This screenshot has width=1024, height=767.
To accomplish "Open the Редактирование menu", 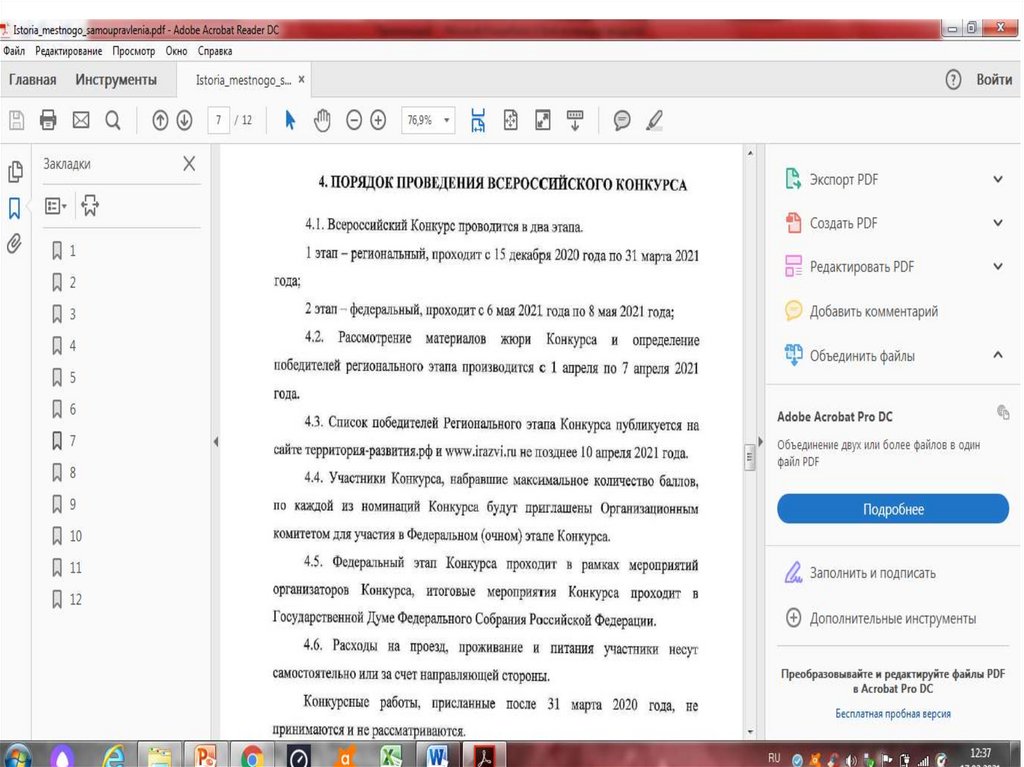I will point(68,51).
